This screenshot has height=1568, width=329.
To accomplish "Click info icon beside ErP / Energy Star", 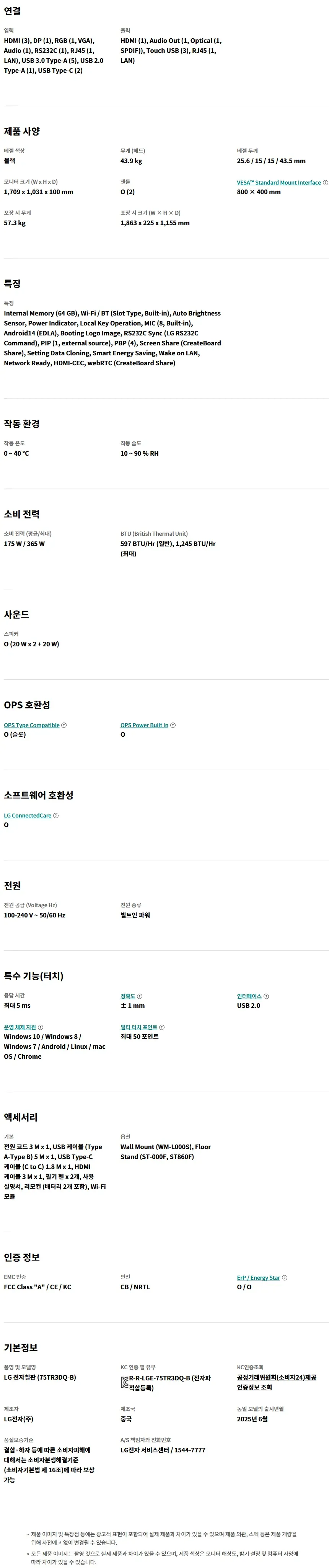I will click(x=285, y=1278).
